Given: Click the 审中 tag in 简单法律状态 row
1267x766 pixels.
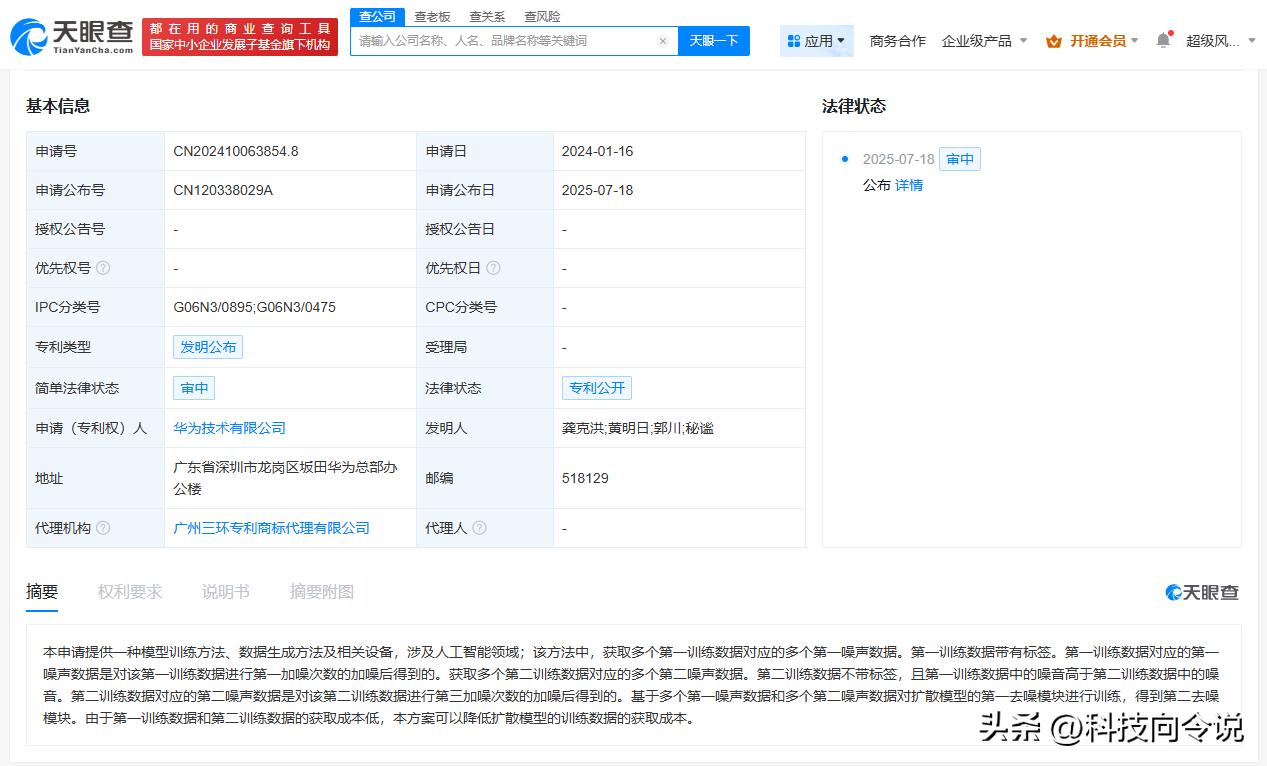Looking at the screenshot, I should pyautogui.click(x=194, y=388).
